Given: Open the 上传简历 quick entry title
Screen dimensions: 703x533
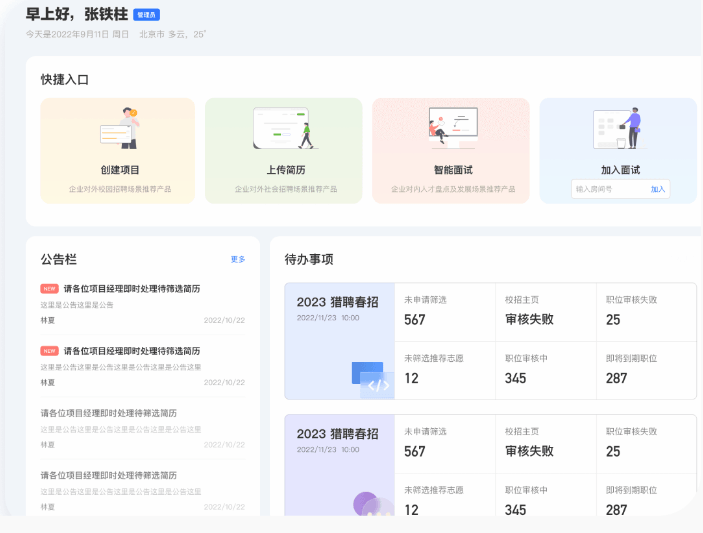Looking at the screenshot, I should pos(284,170).
